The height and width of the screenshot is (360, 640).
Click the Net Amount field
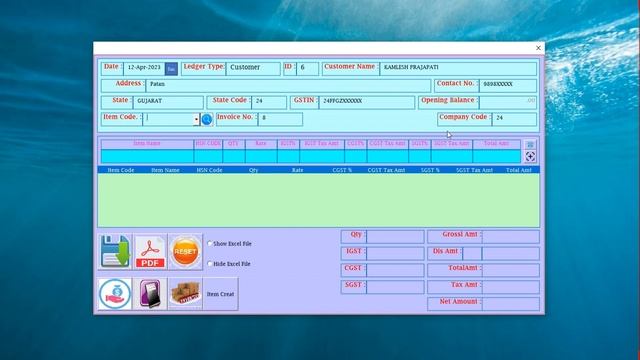(511, 303)
